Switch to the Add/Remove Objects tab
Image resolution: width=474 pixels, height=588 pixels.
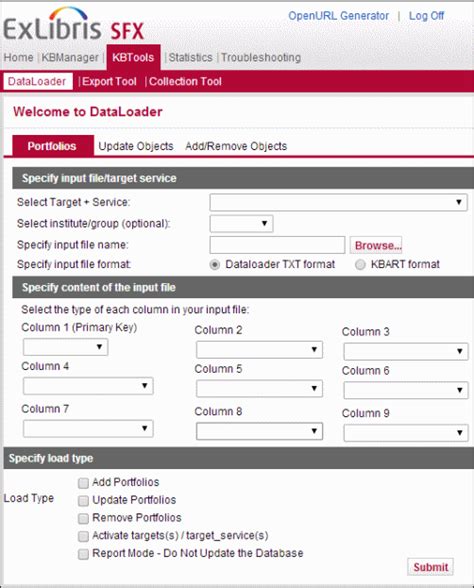tap(236, 146)
